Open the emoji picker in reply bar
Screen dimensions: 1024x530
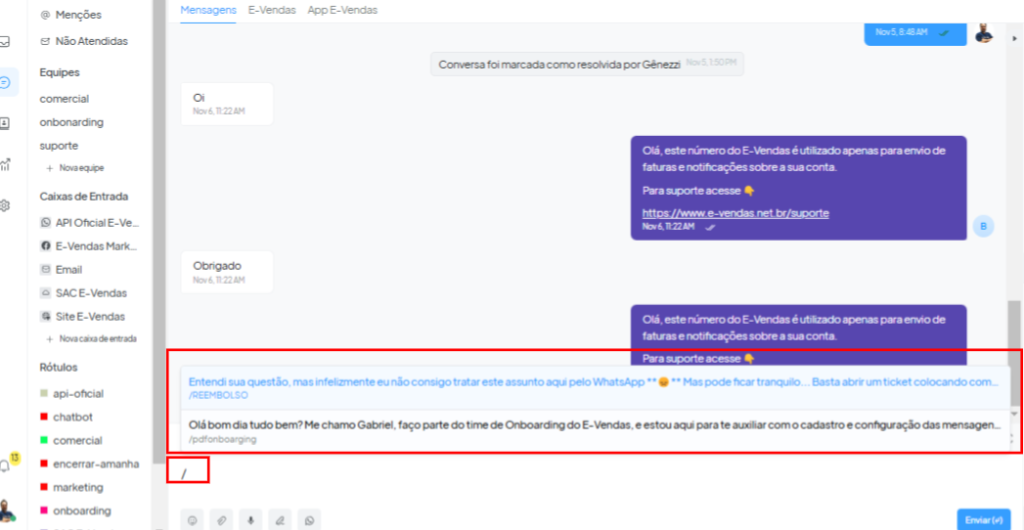click(x=192, y=520)
